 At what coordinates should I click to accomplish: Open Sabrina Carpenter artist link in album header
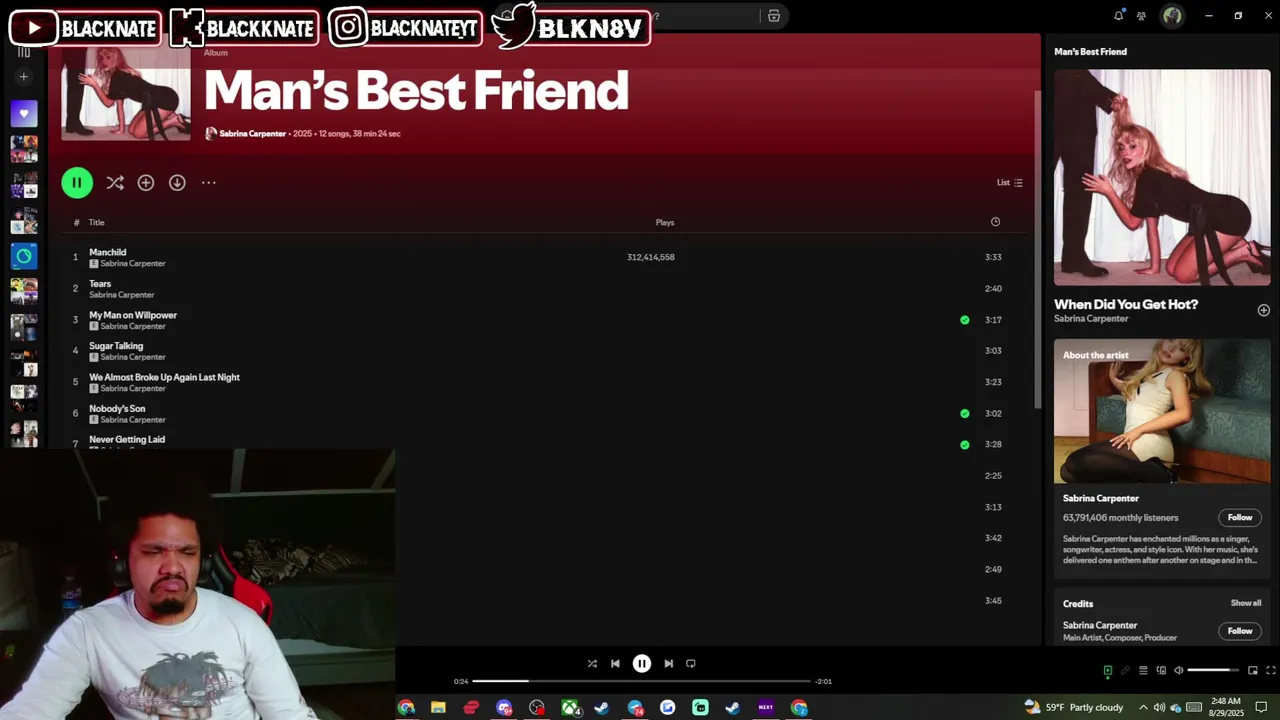[x=252, y=133]
